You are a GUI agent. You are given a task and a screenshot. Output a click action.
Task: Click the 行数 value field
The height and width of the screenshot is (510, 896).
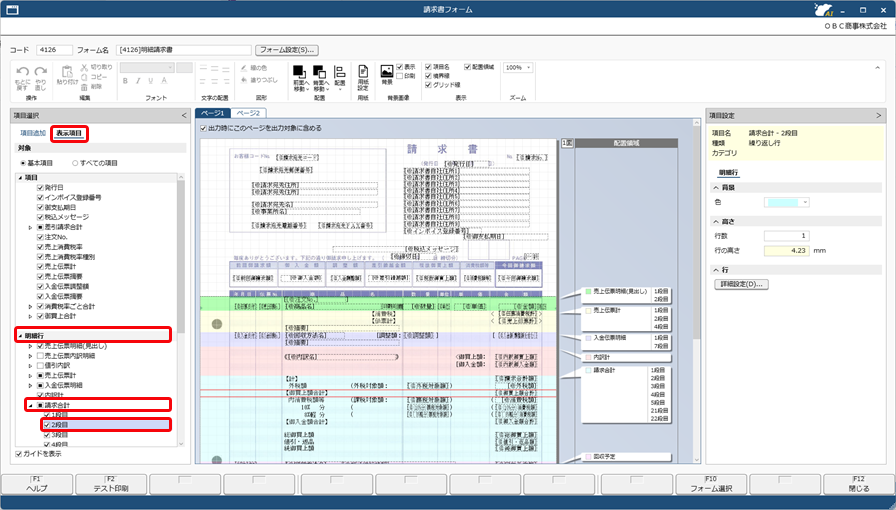tap(787, 236)
